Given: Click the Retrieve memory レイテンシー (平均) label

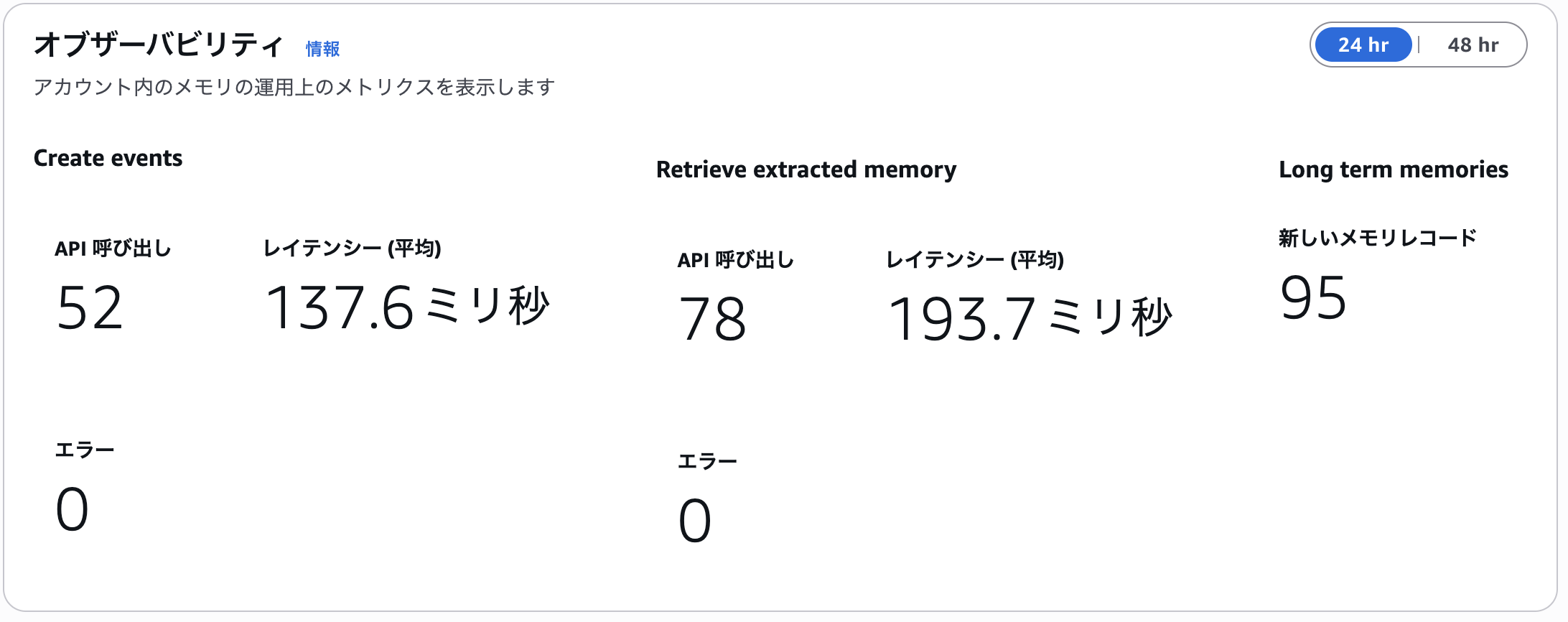Looking at the screenshot, I should [x=975, y=261].
